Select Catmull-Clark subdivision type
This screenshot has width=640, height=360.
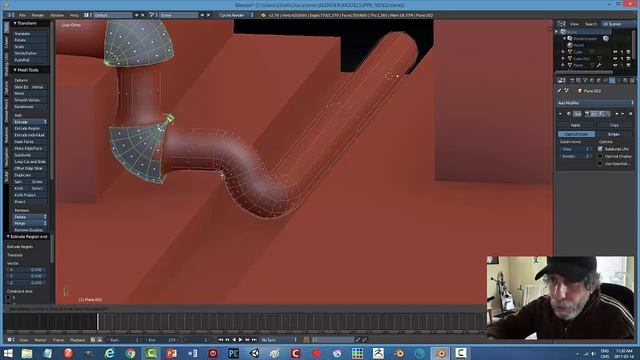coord(576,134)
